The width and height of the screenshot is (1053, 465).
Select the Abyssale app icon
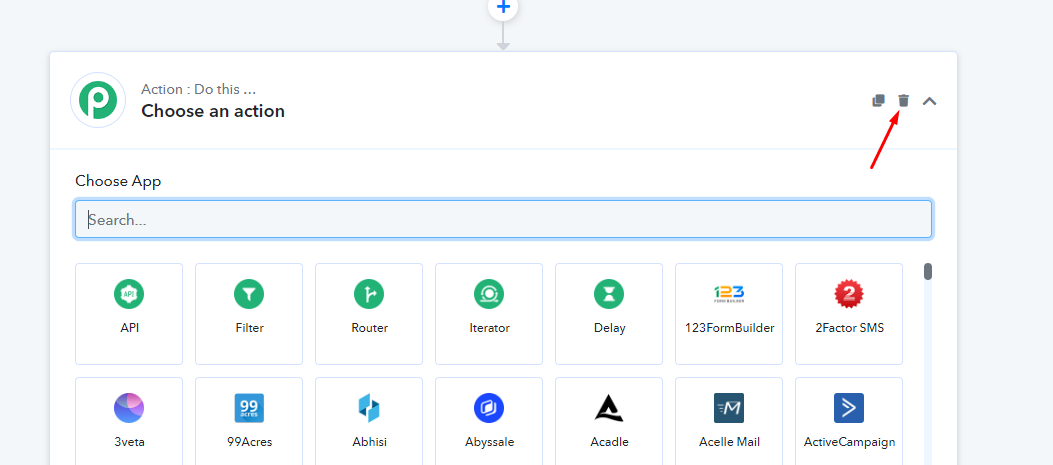pyautogui.click(x=489, y=408)
